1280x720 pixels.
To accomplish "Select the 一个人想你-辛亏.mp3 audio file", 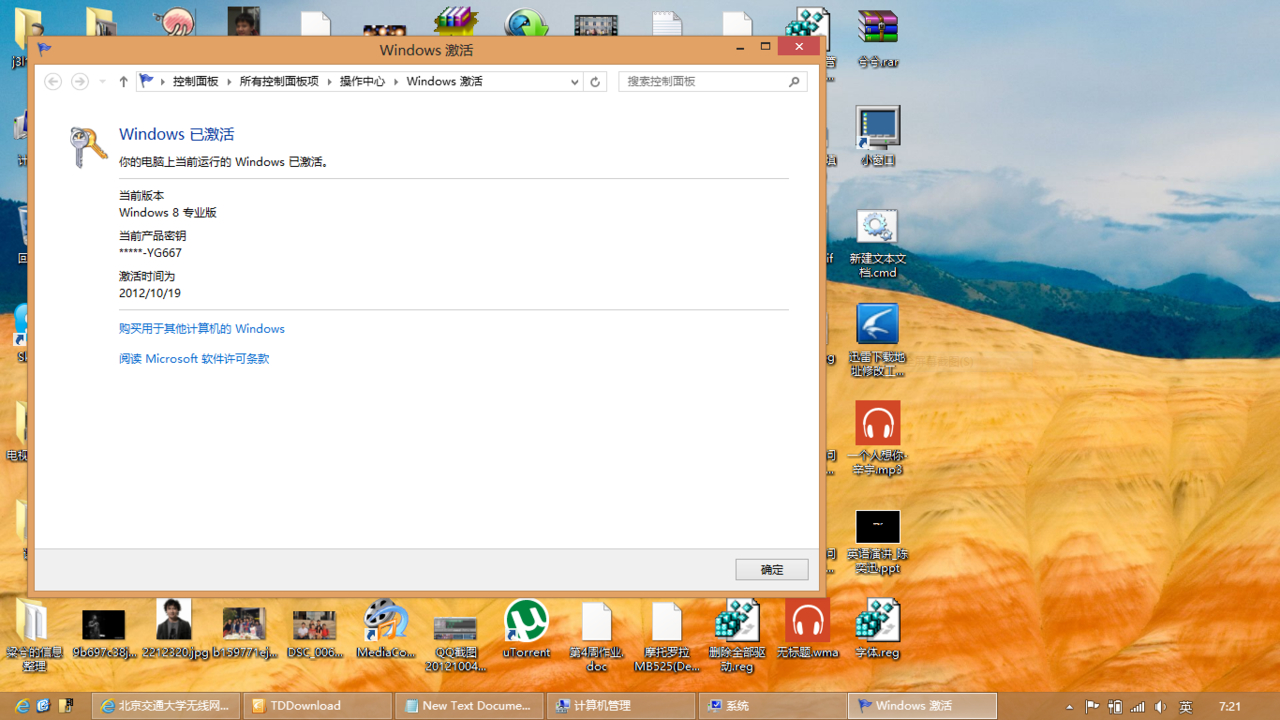I will [x=878, y=438].
